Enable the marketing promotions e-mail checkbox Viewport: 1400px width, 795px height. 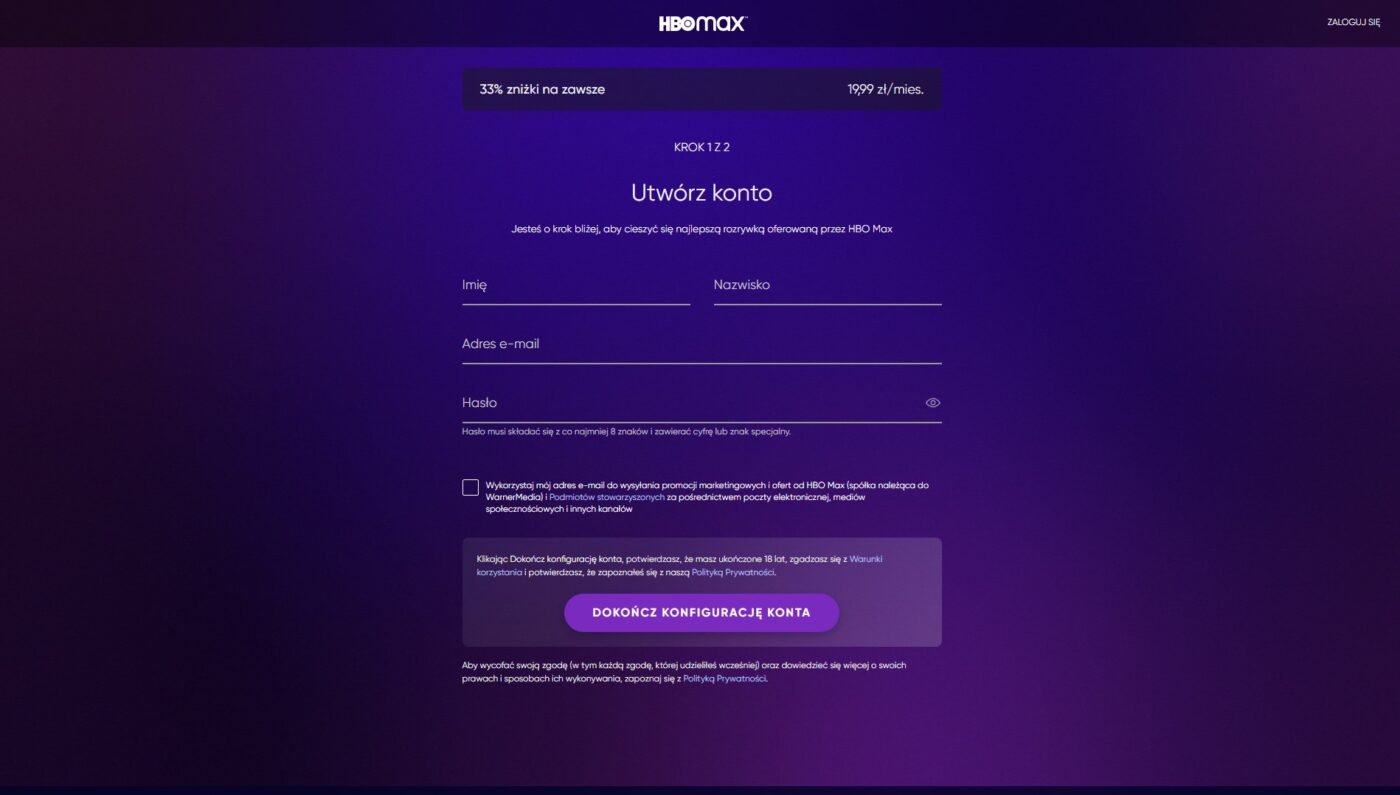tap(470, 487)
